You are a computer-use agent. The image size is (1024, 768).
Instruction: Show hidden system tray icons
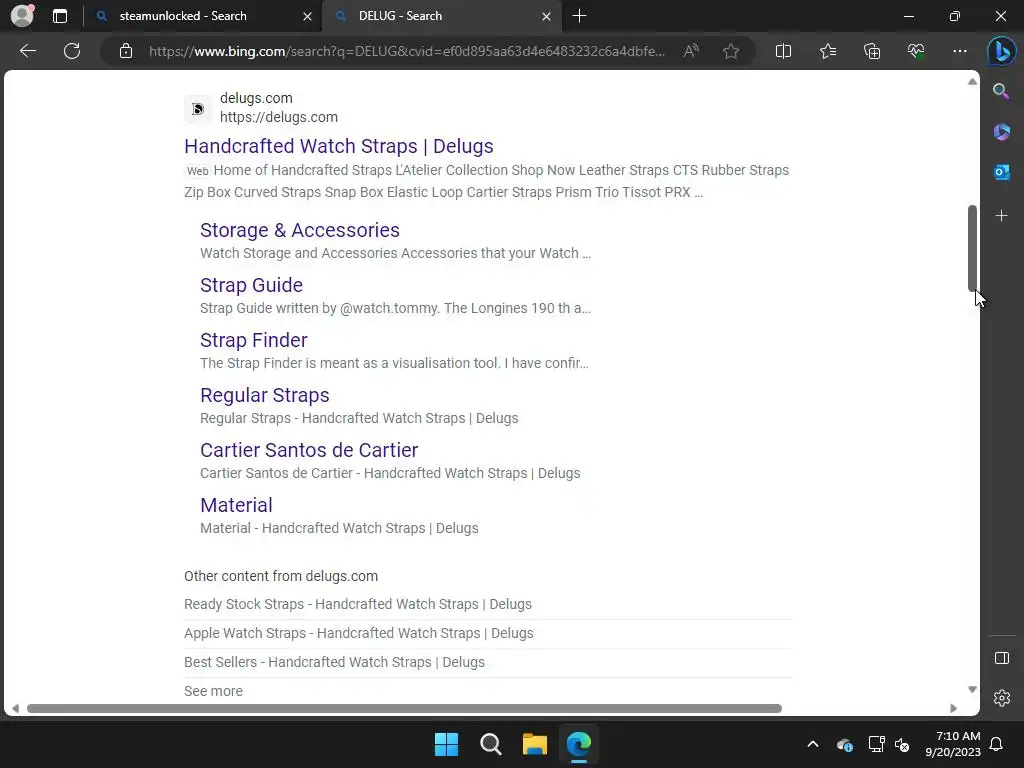tap(812, 744)
